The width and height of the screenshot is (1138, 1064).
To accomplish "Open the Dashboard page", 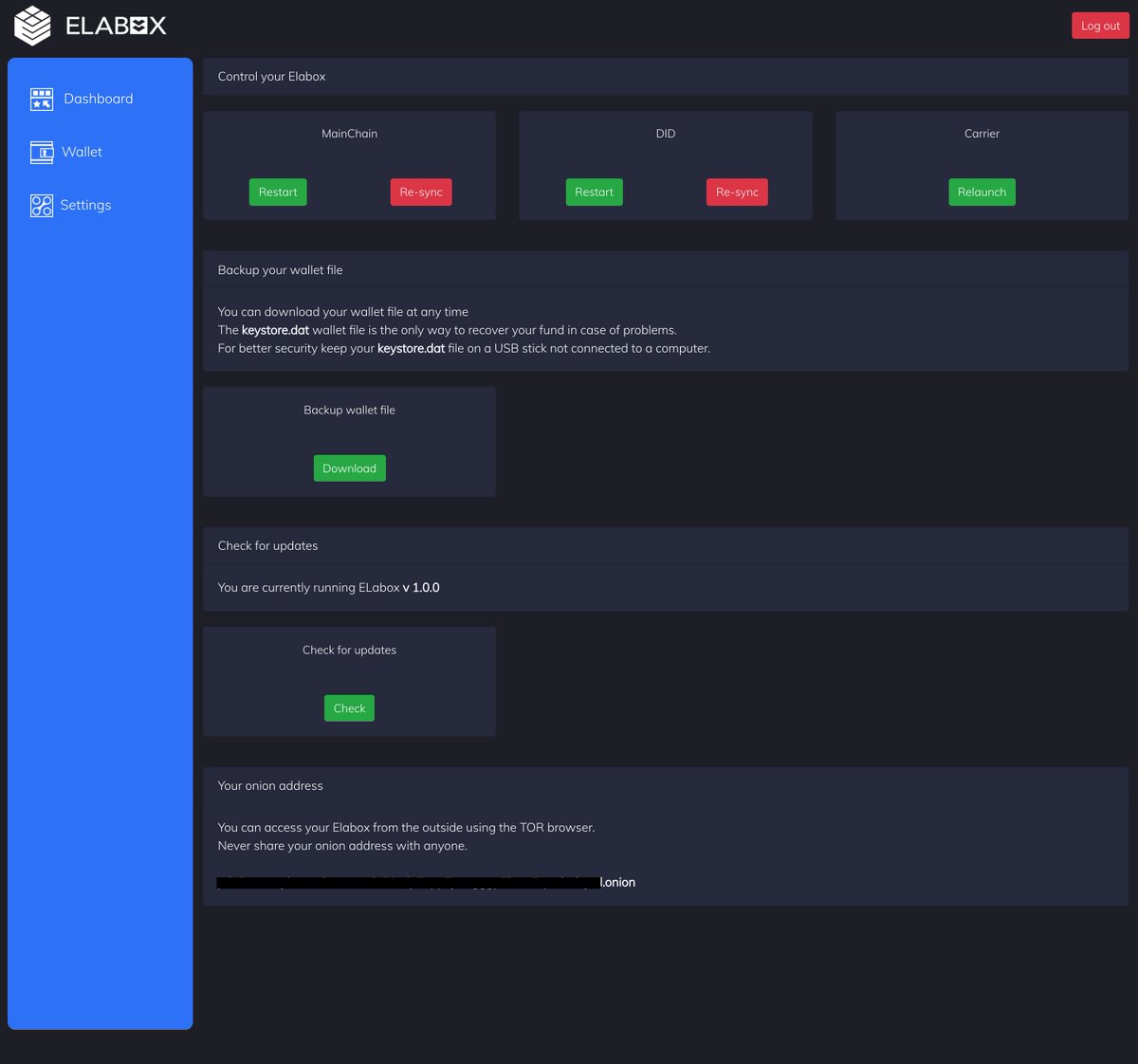I will tap(98, 99).
